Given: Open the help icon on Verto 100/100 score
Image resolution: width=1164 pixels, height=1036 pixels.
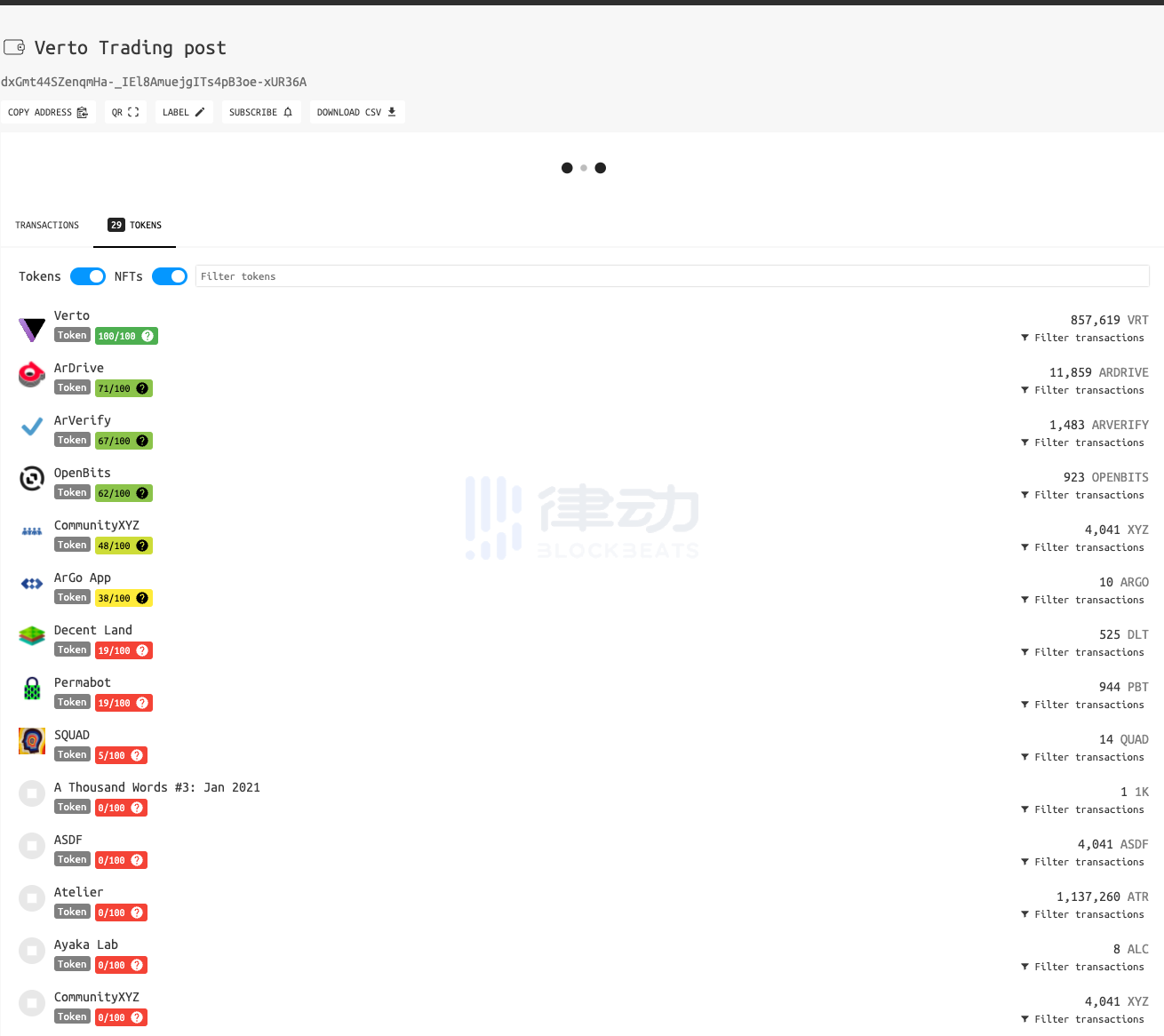Looking at the screenshot, I should point(147,336).
